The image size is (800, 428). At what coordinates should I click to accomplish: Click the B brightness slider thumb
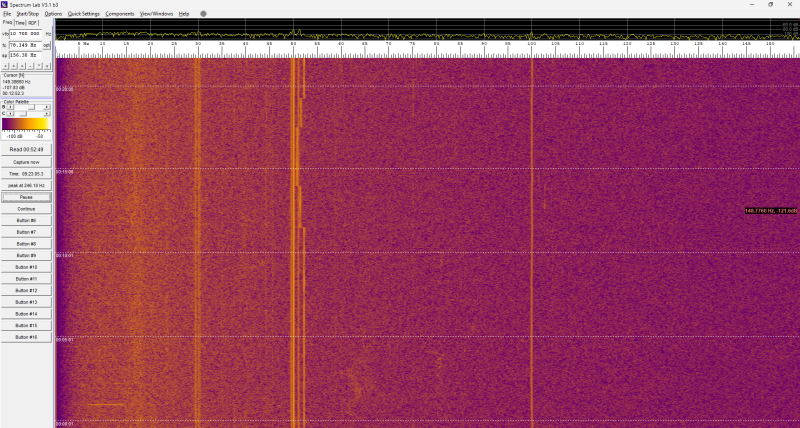(31, 107)
